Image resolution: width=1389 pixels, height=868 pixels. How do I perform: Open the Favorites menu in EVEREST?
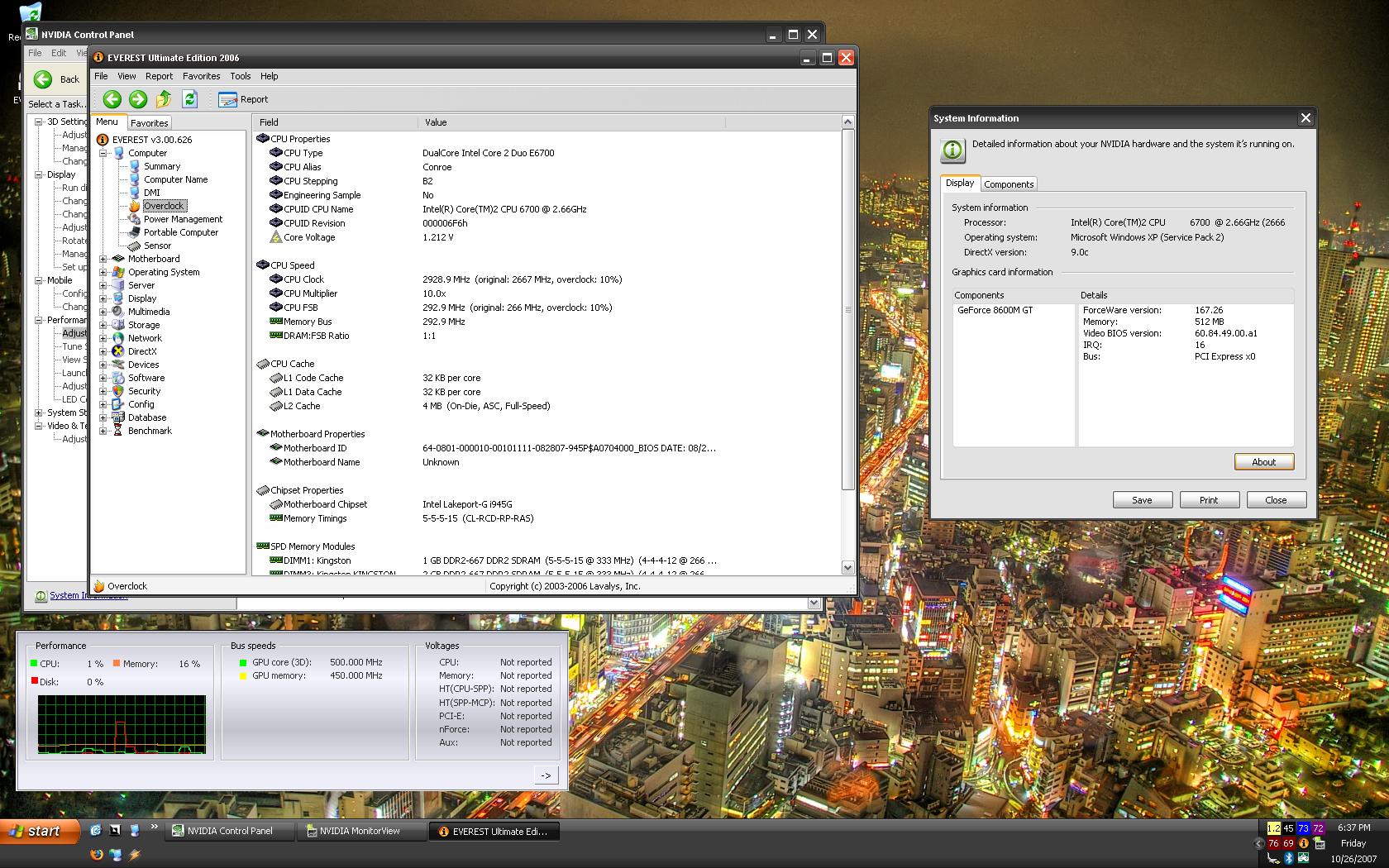[x=201, y=76]
